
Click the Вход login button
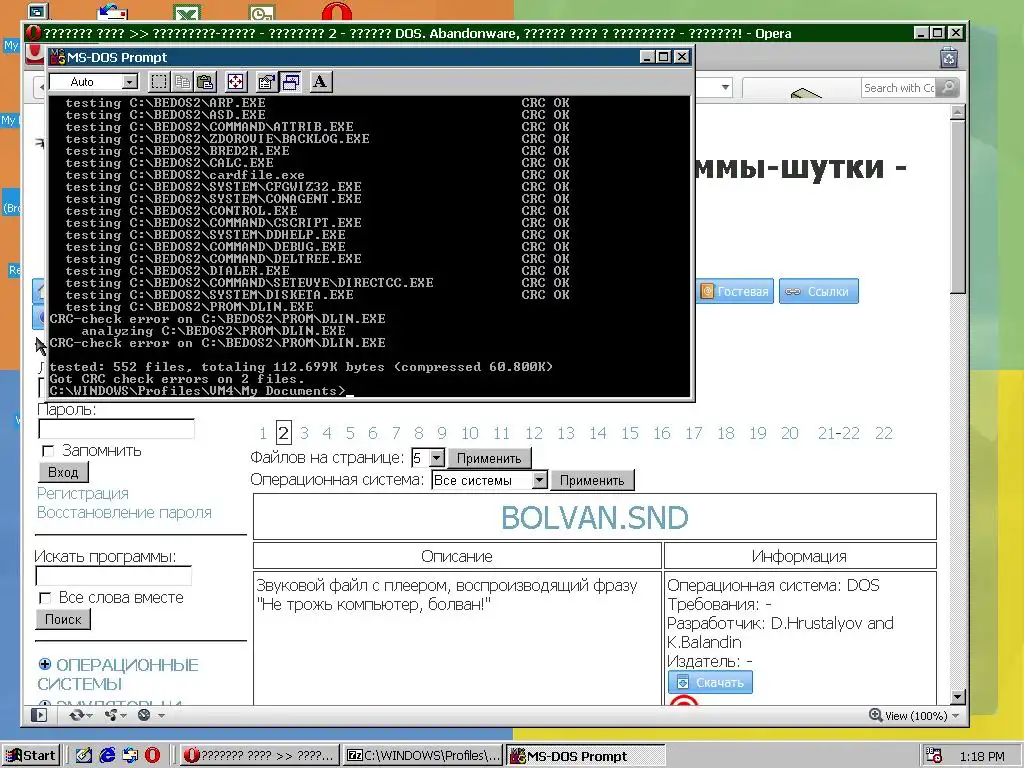point(63,472)
